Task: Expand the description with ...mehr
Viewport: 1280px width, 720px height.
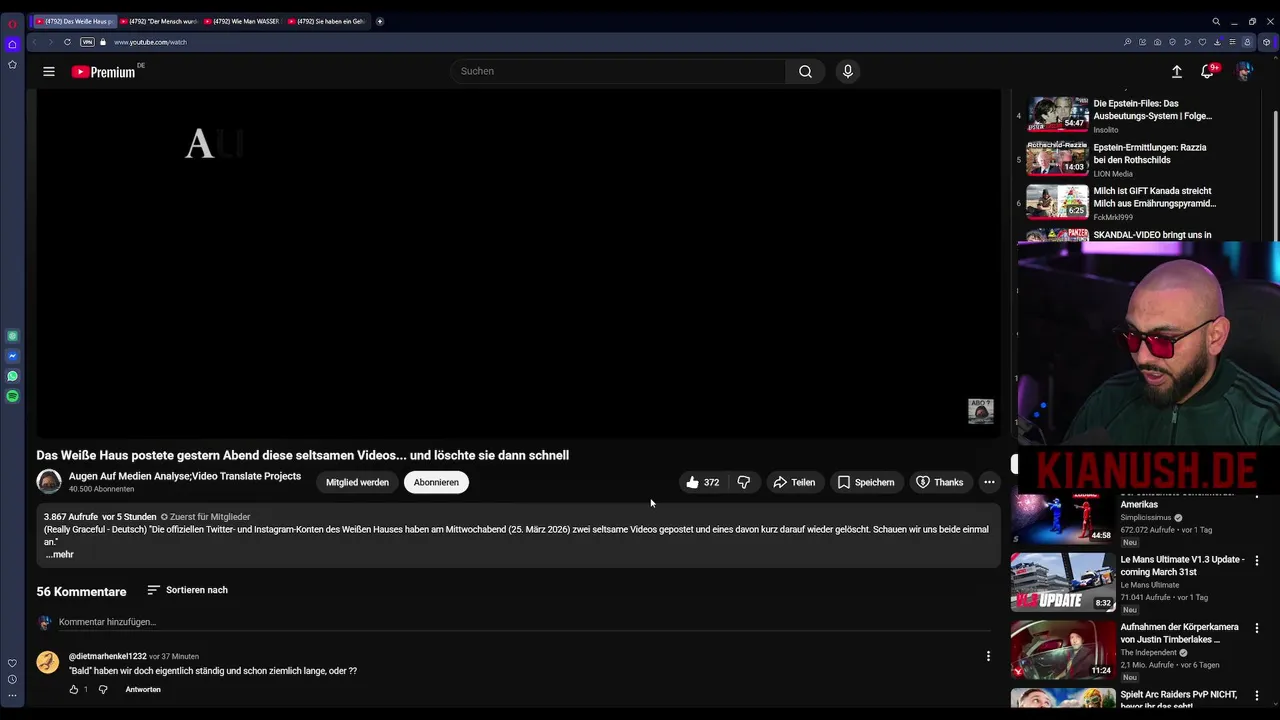Action: click(x=60, y=554)
